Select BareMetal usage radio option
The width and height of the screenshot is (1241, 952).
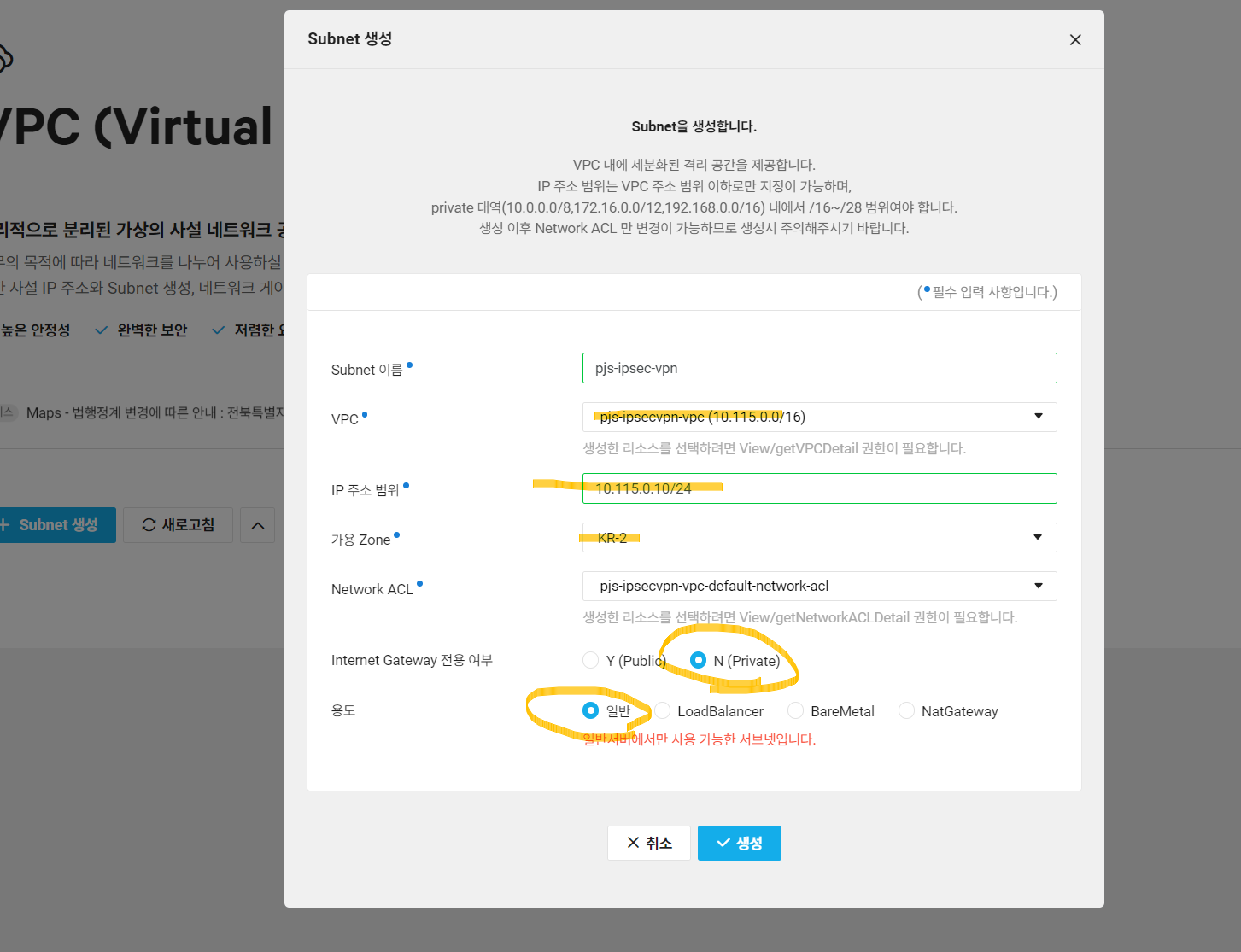pos(795,711)
